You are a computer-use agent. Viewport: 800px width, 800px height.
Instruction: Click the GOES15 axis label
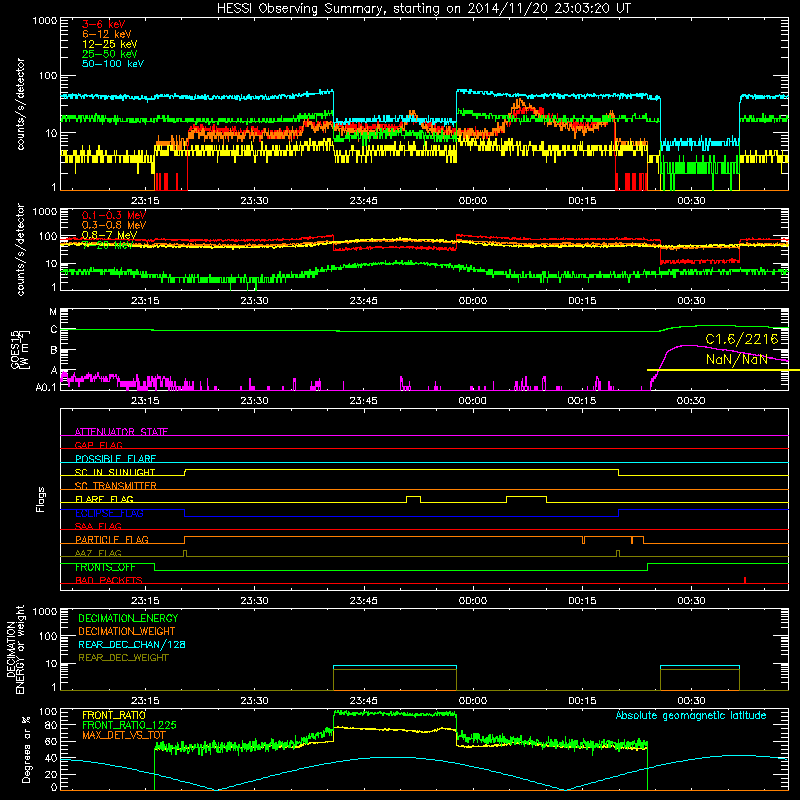click(x=19, y=349)
